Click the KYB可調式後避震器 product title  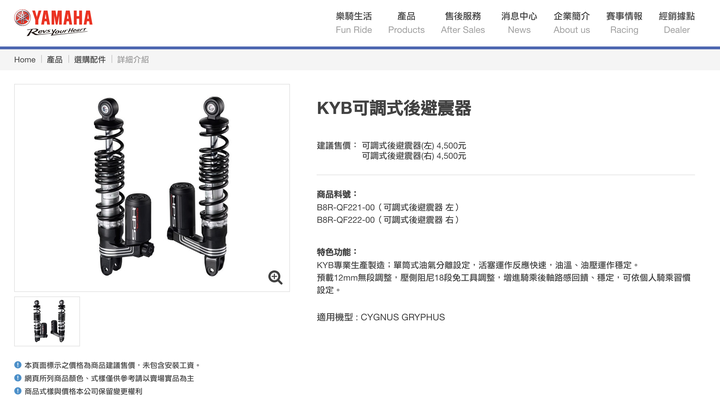pos(394,108)
